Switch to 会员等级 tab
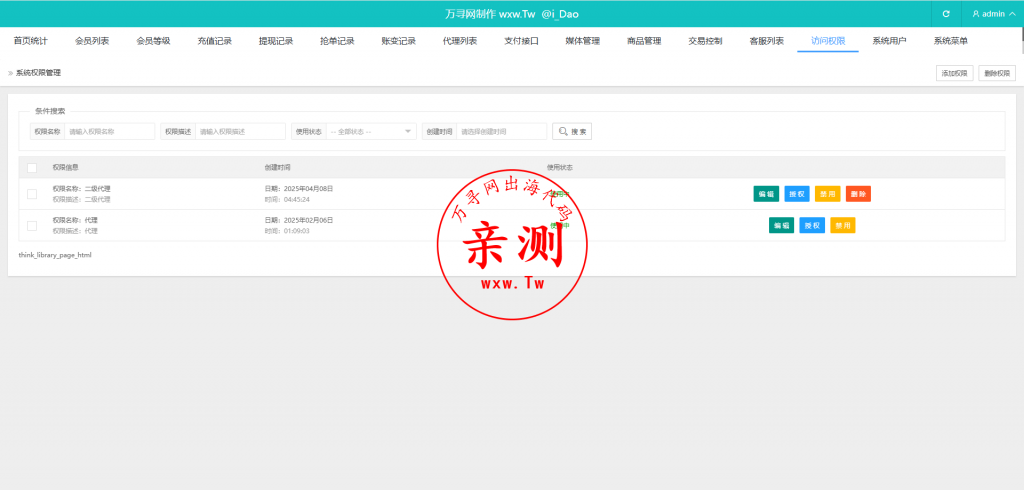The height and width of the screenshot is (490, 1024). tap(153, 41)
